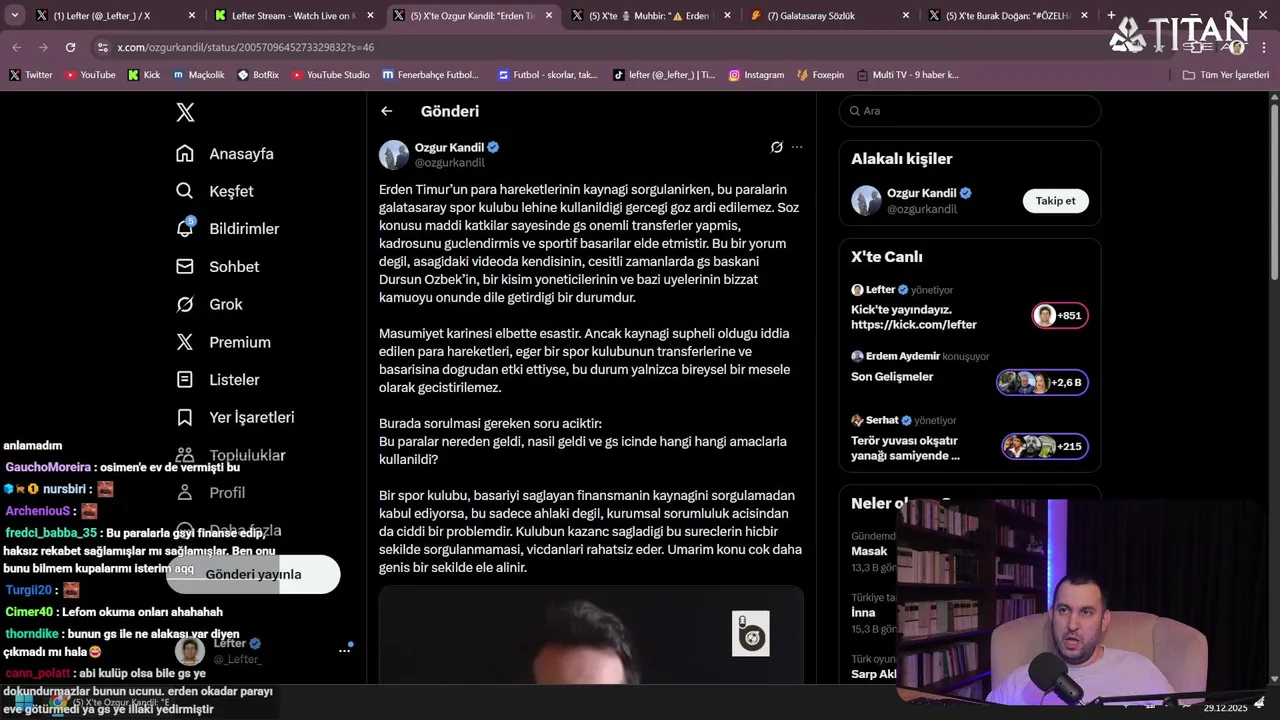This screenshot has height=720, width=1280.
Task: Open BotRix bookmark
Action: (x=258, y=75)
